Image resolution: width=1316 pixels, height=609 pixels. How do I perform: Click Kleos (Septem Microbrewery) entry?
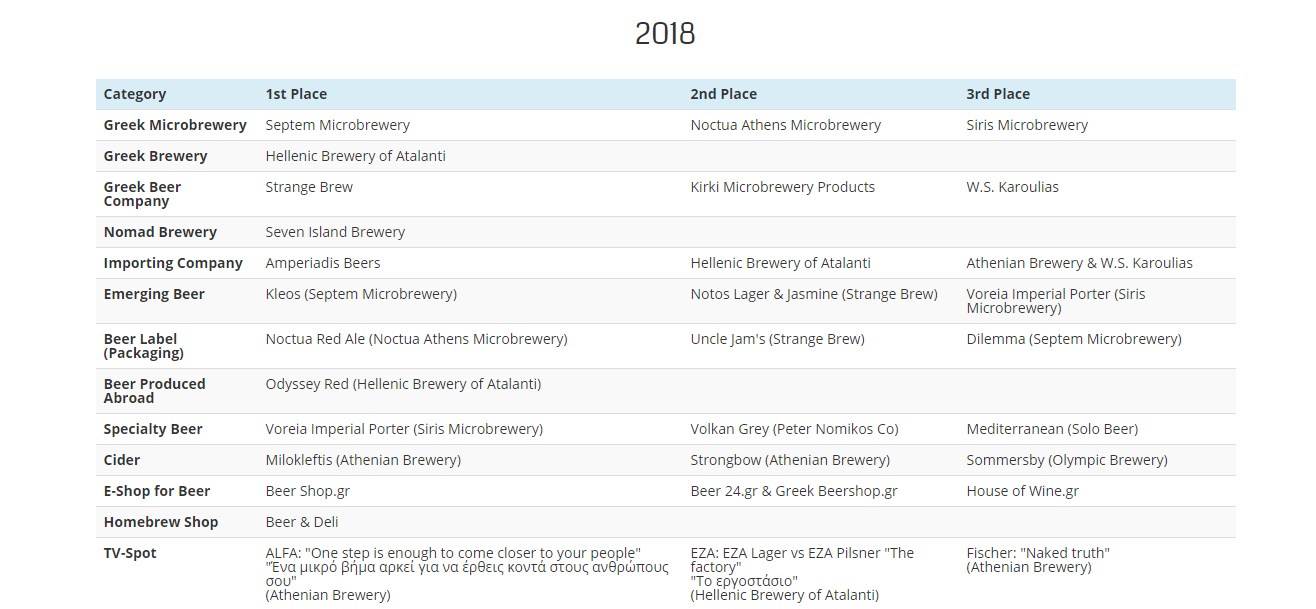pos(361,294)
